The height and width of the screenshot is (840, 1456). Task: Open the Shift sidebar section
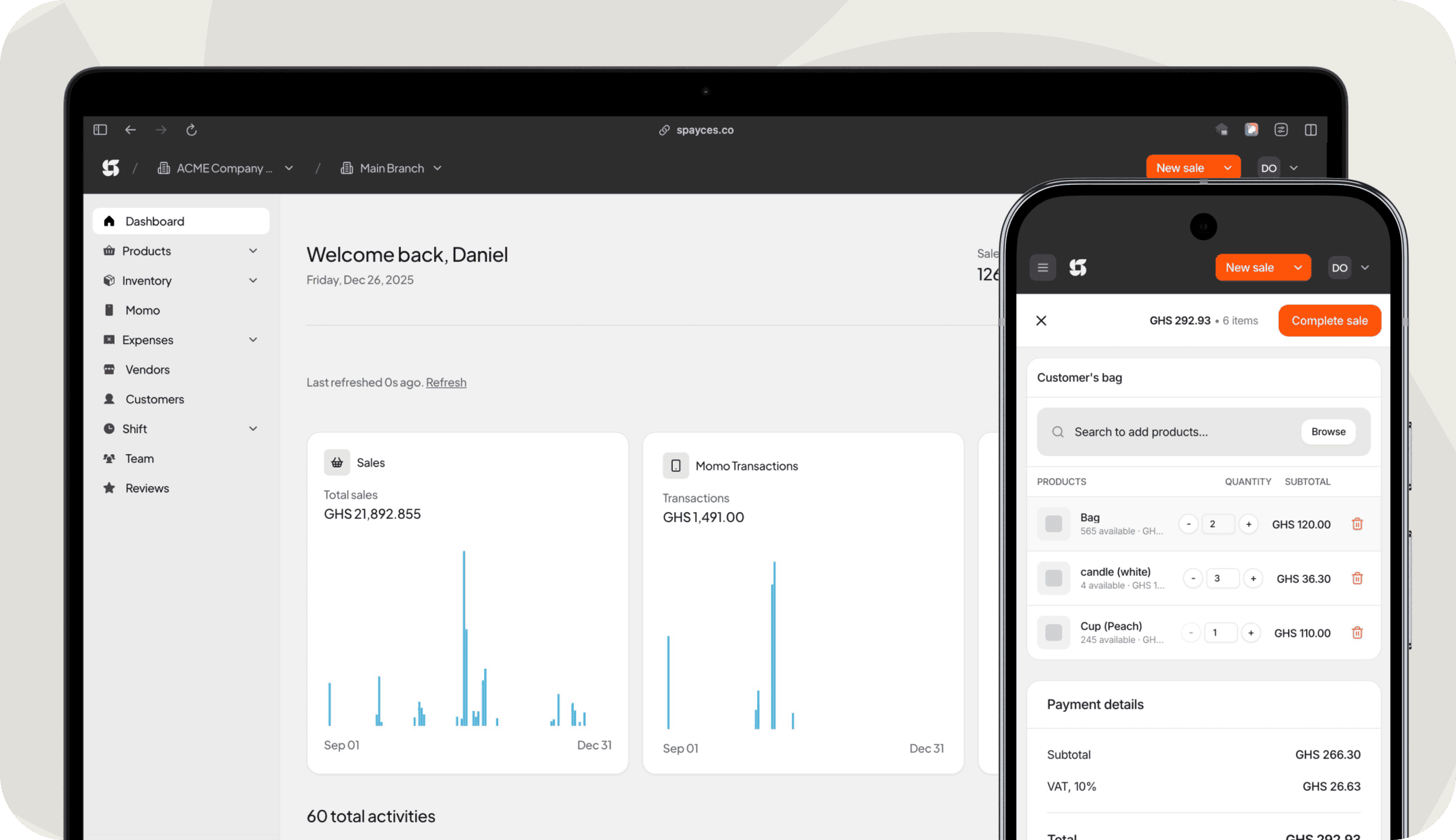(x=134, y=429)
